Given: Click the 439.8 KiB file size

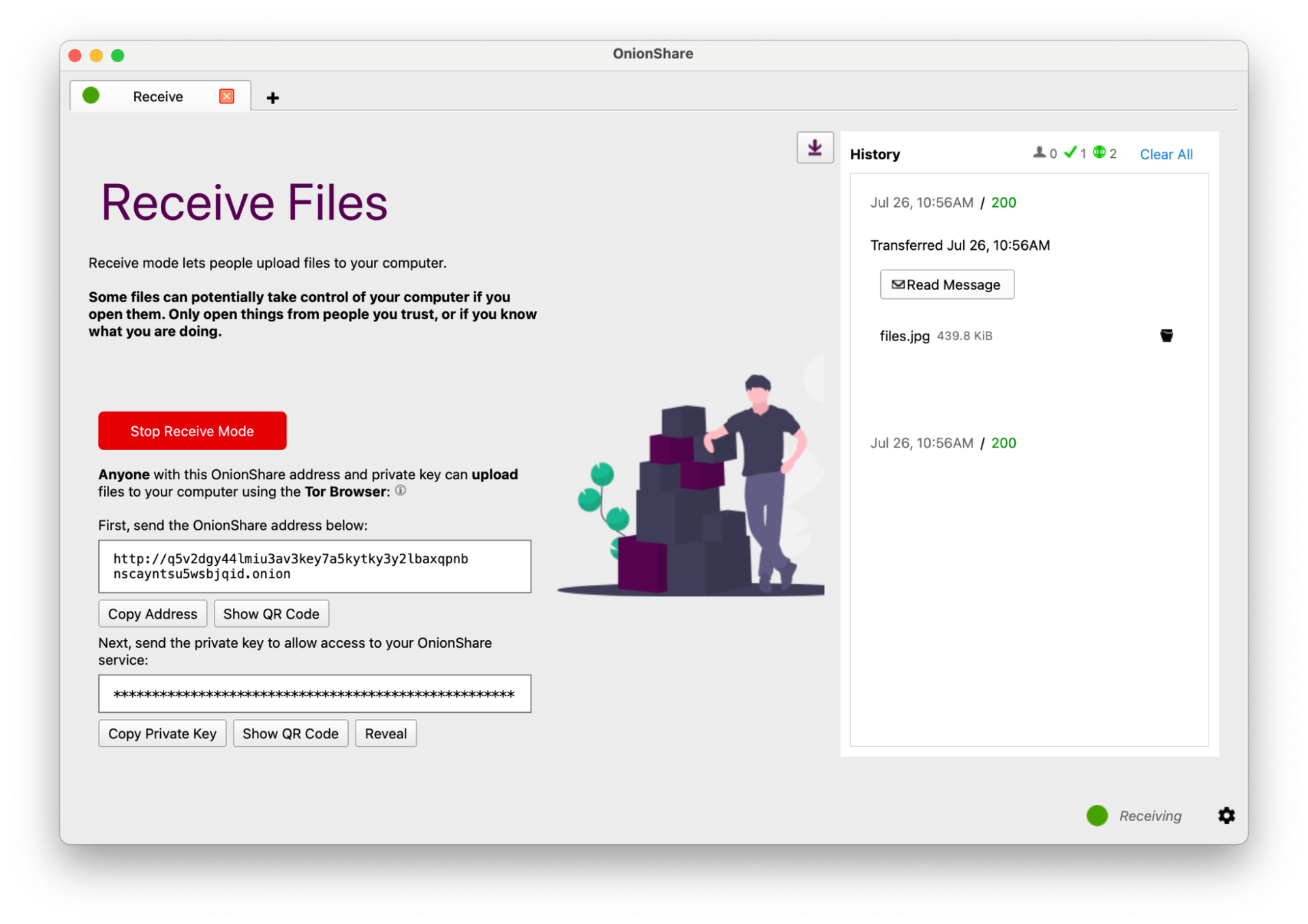Looking at the screenshot, I should pos(964,336).
